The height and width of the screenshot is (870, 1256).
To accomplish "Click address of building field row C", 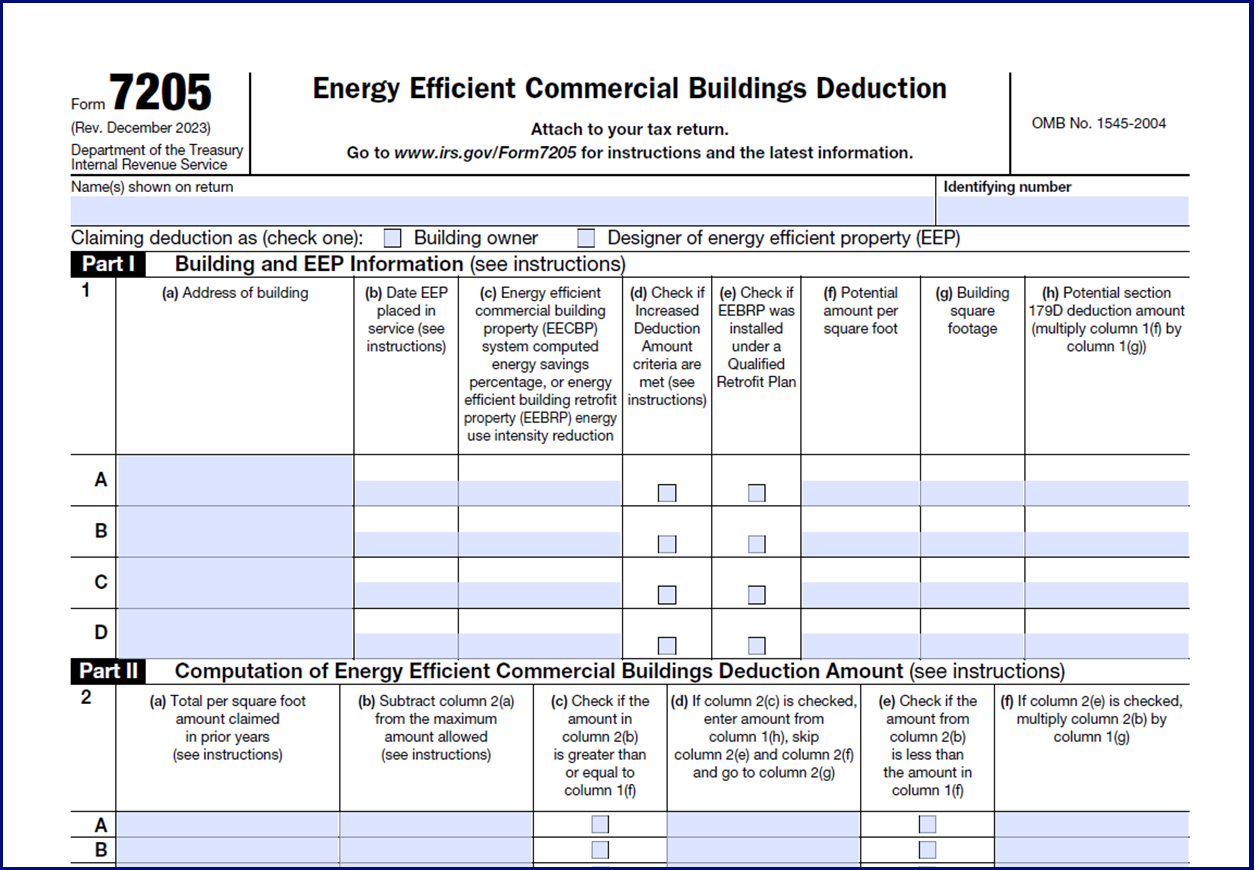I will pos(235,583).
